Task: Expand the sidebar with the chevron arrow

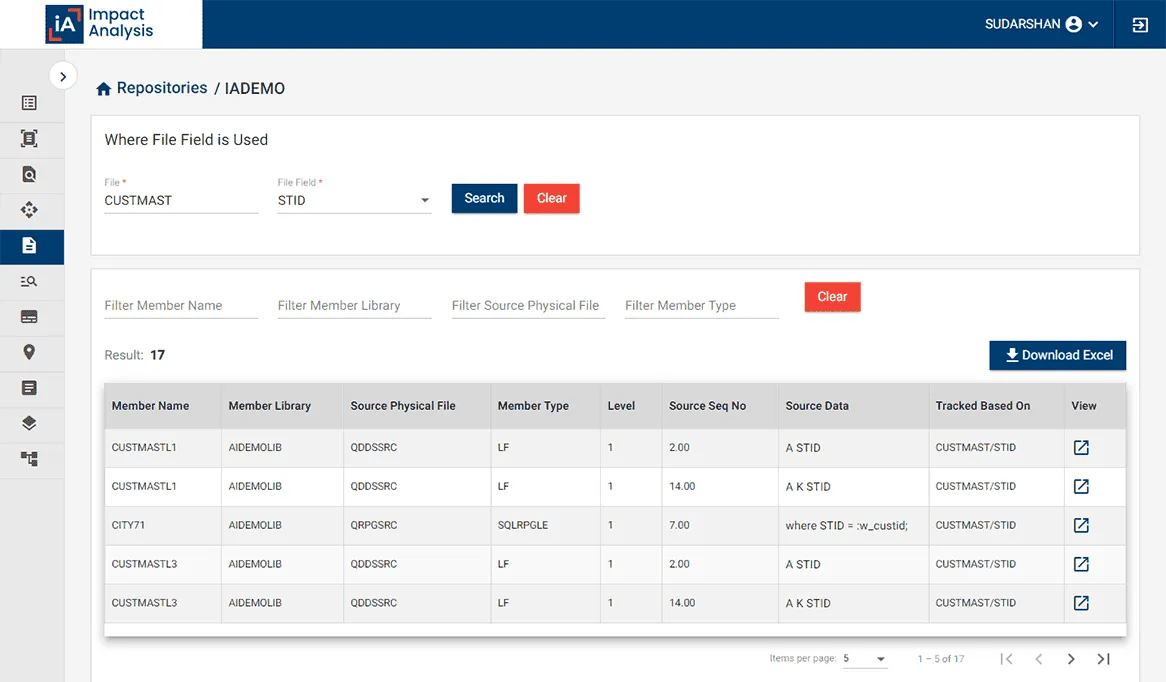Action: point(62,76)
